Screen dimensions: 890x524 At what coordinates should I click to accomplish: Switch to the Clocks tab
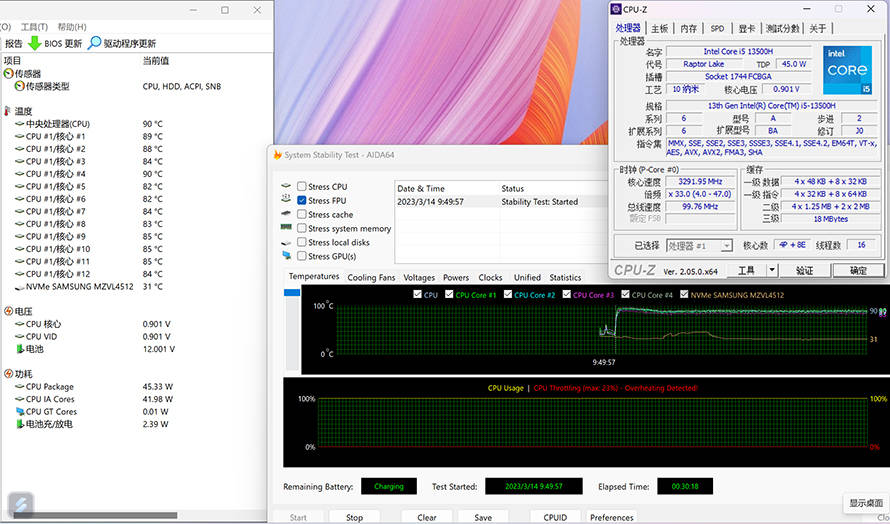point(490,278)
